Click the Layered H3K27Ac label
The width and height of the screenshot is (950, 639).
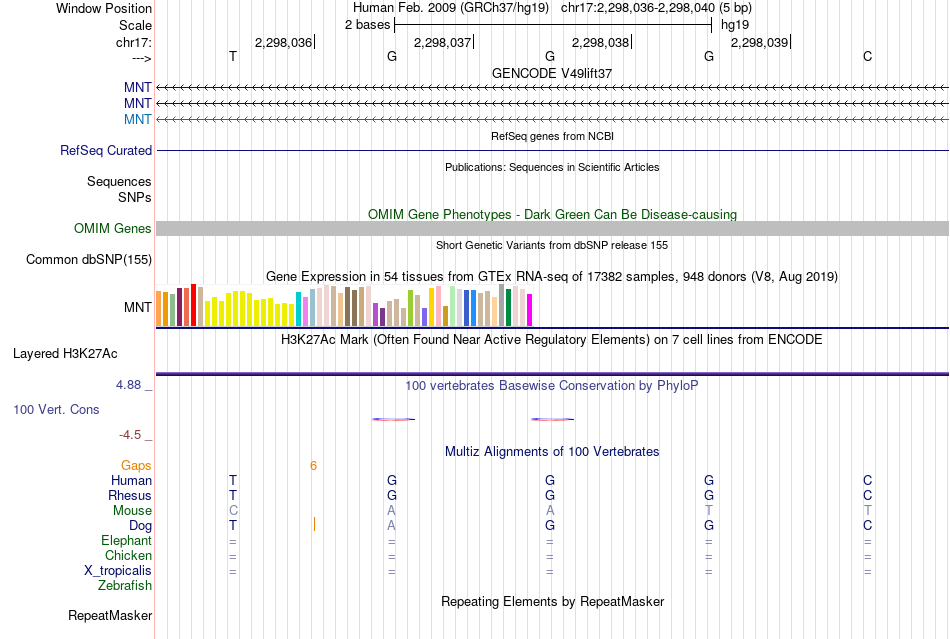pyautogui.click(x=65, y=354)
